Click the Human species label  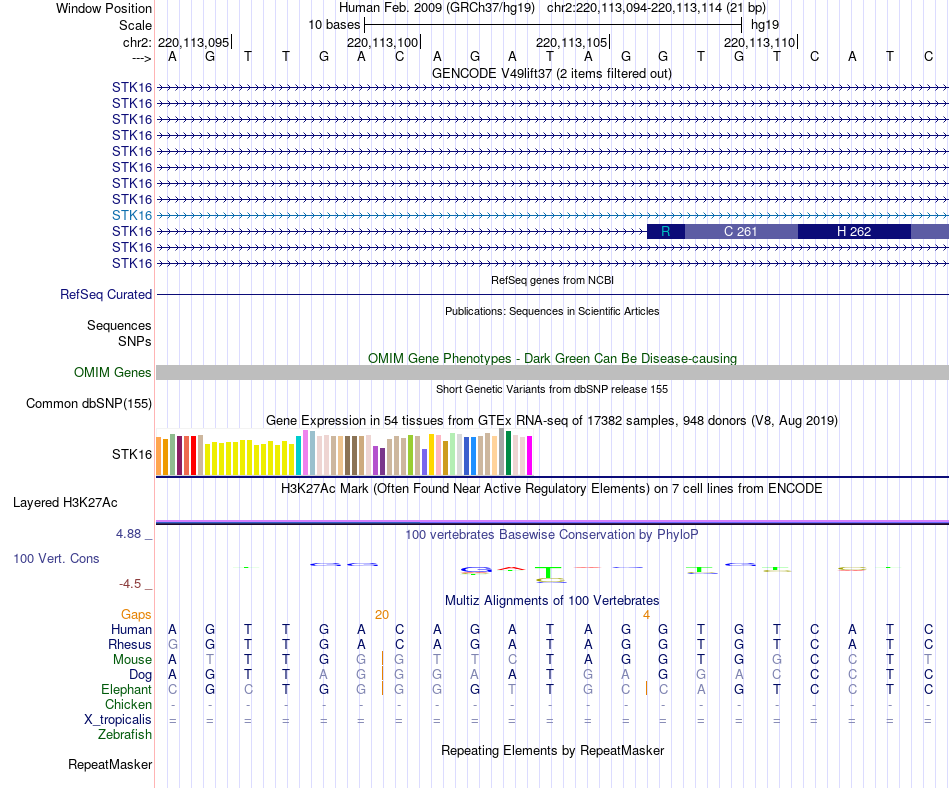[131, 630]
